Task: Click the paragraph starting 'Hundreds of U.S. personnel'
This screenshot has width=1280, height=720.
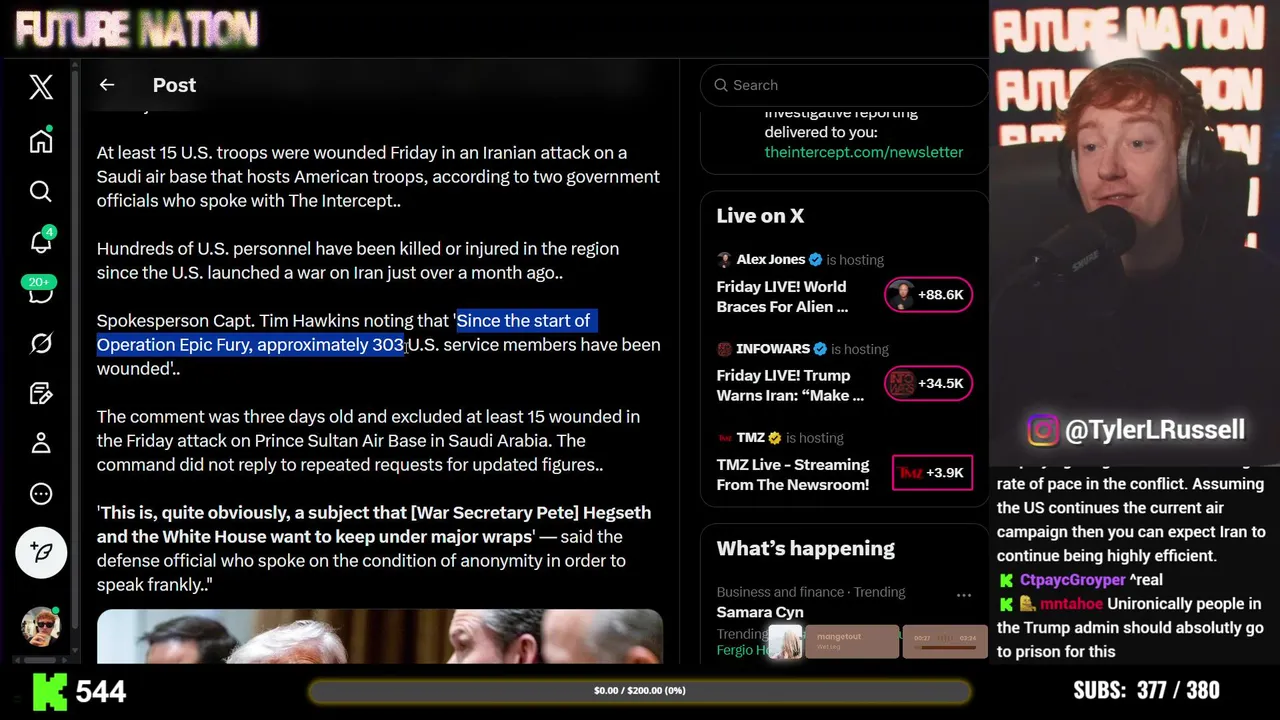Action: click(358, 261)
